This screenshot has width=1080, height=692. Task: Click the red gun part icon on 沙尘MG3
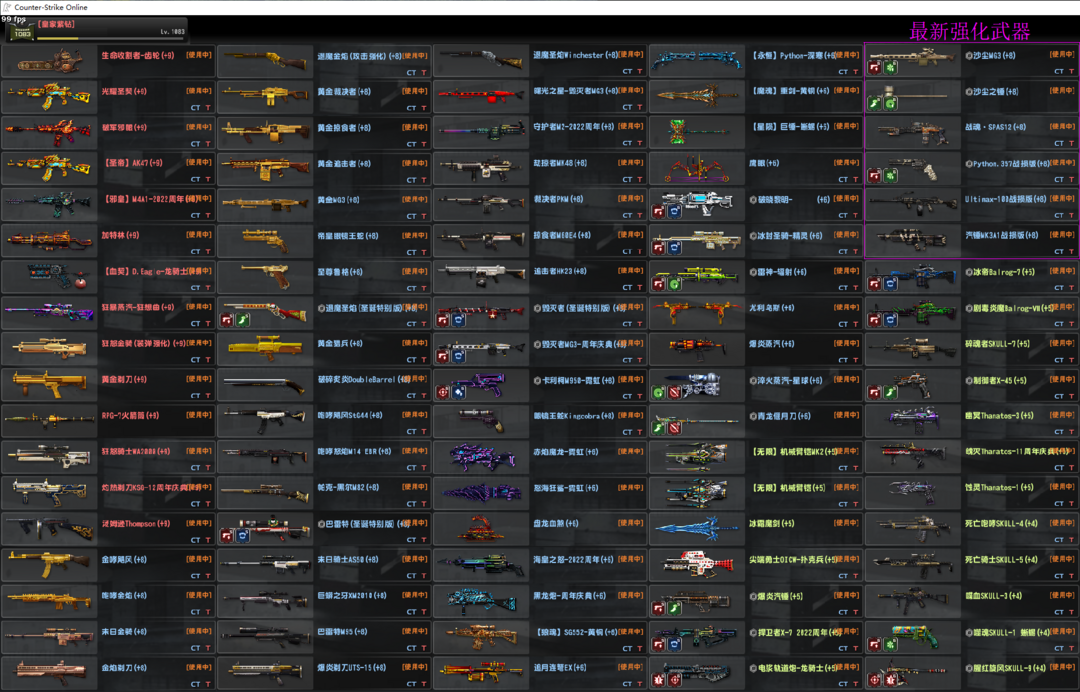pyautogui.click(x=874, y=67)
